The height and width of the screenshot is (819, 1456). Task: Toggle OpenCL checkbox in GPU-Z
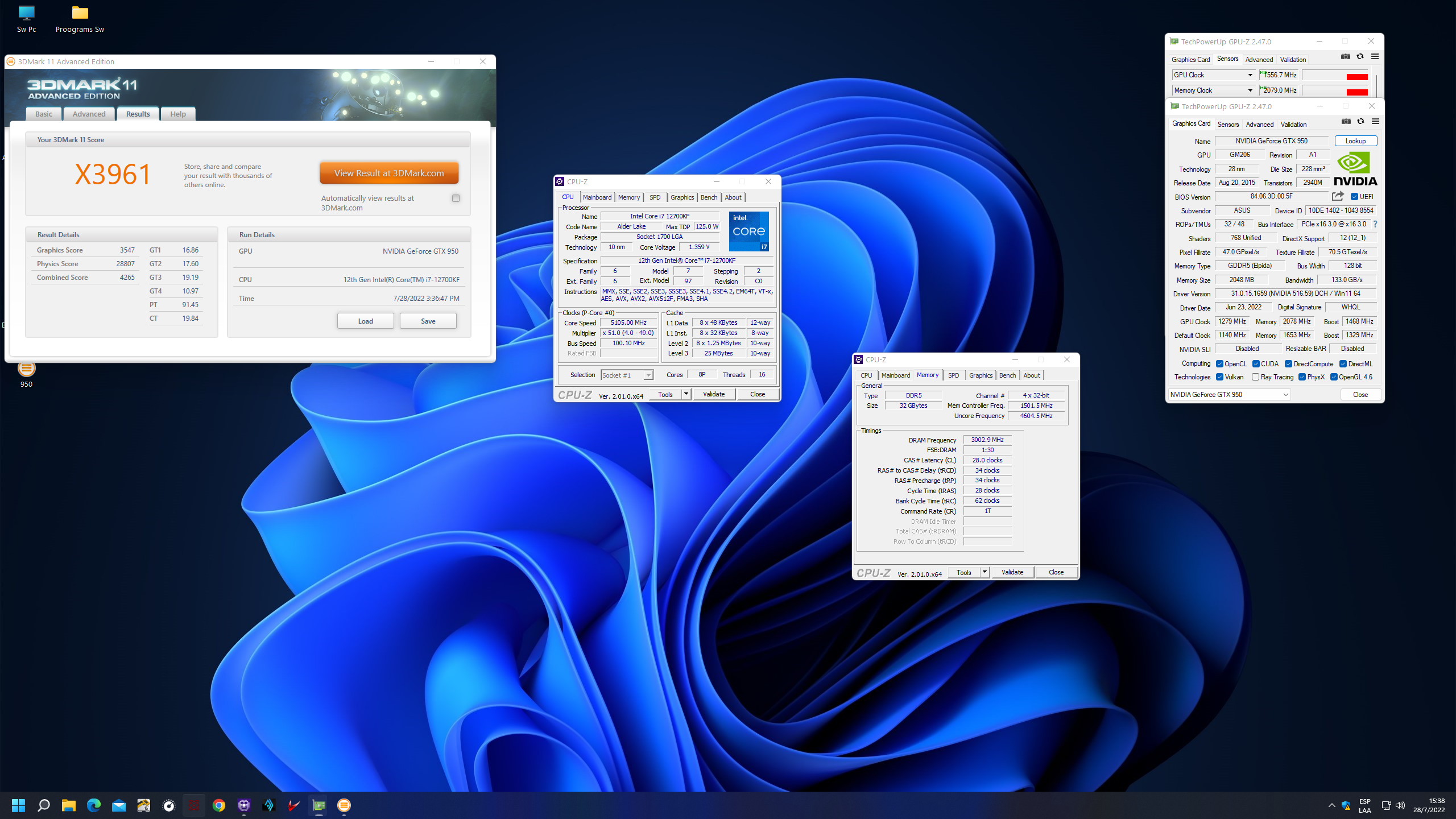point(1219,364)
